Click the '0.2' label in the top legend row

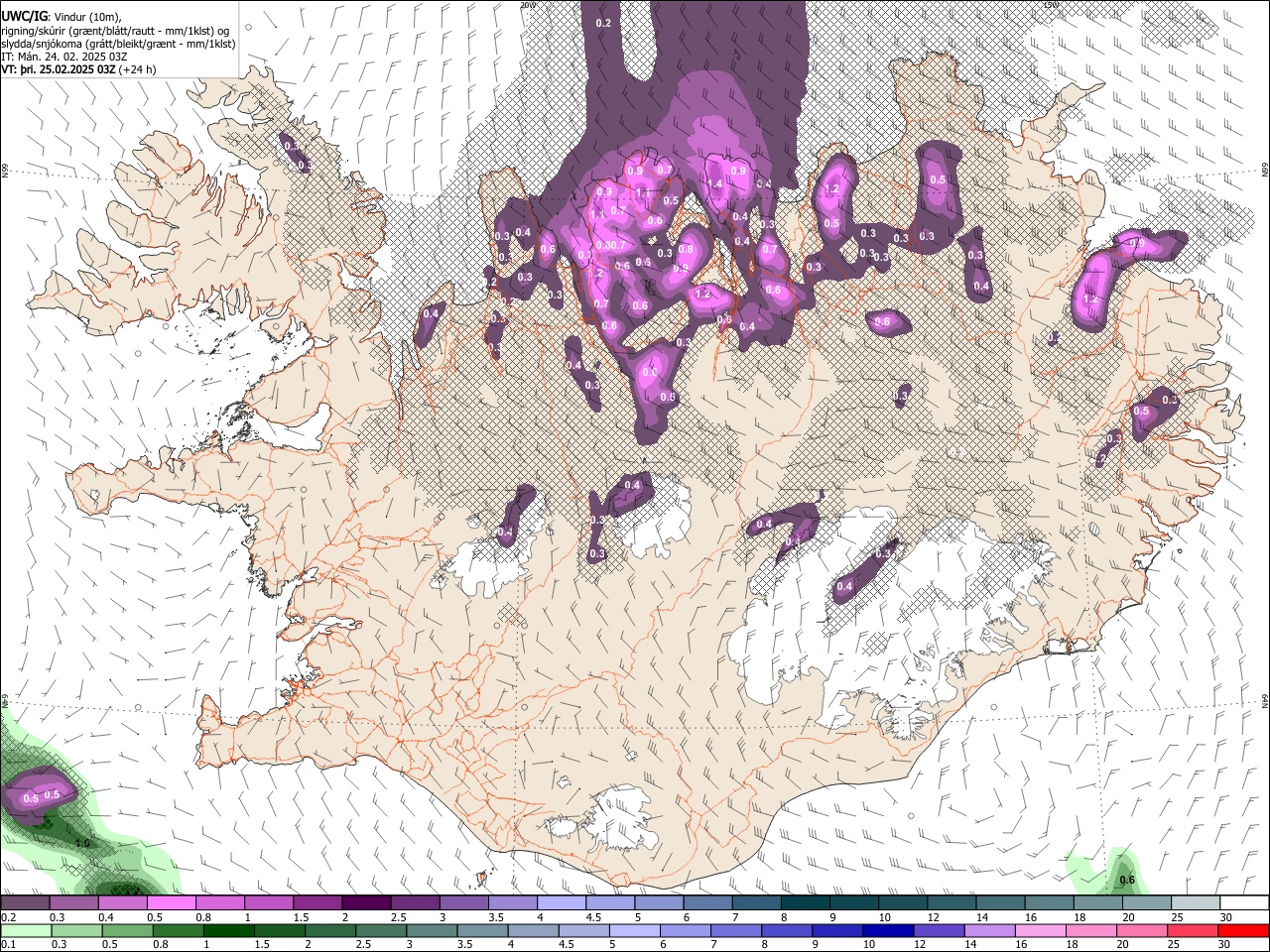(x=8, y=917)
